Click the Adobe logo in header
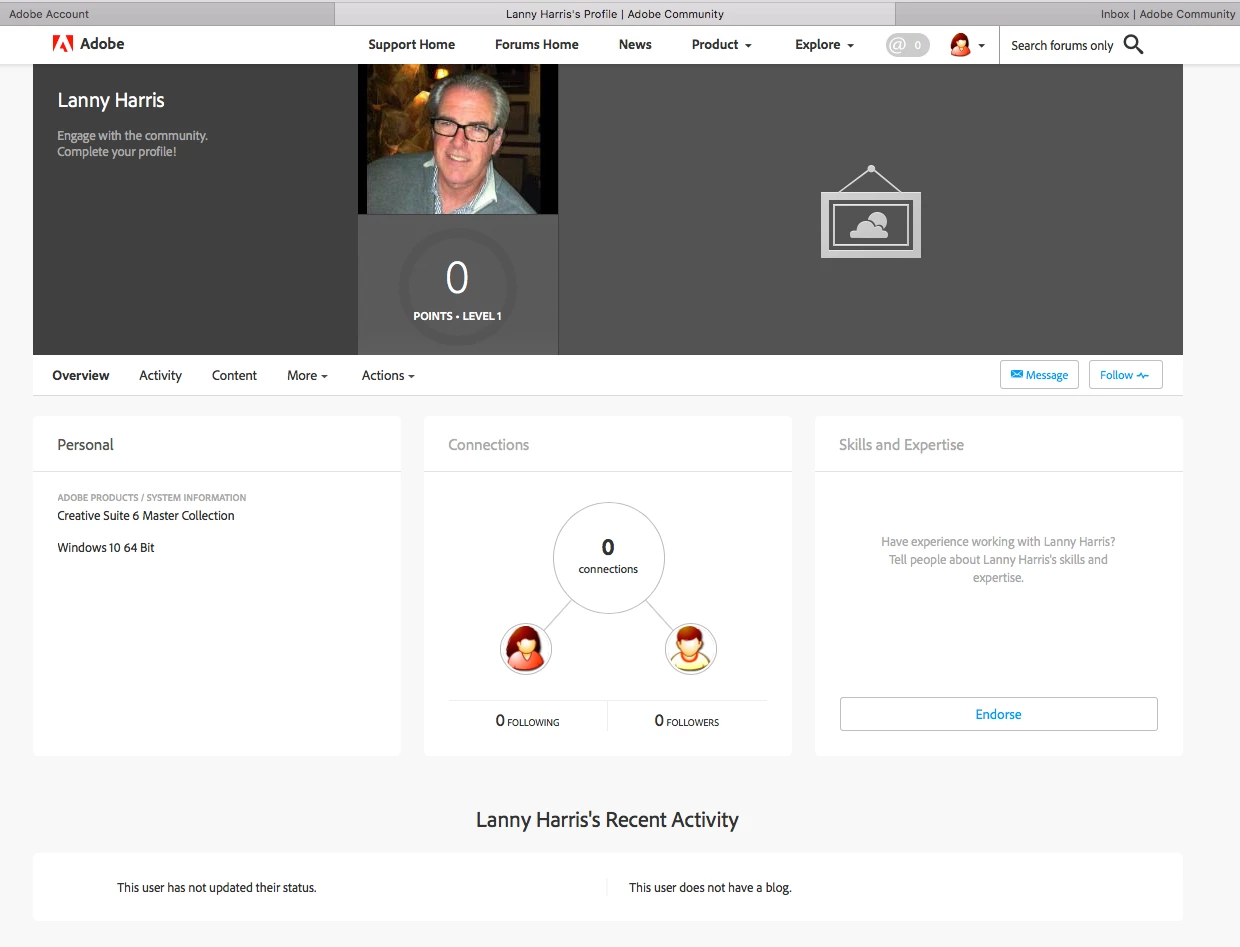The image size is (1240, 947). click(88, 44)
